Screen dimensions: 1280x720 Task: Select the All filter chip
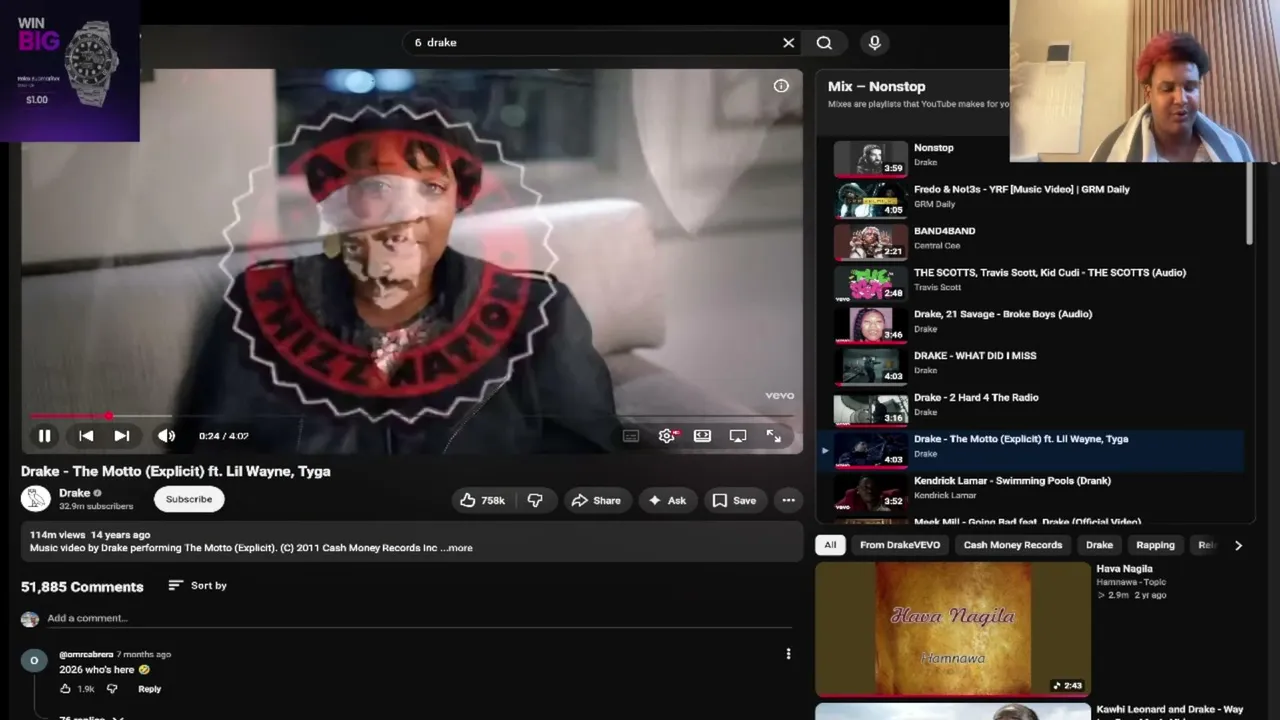(830, 545)
